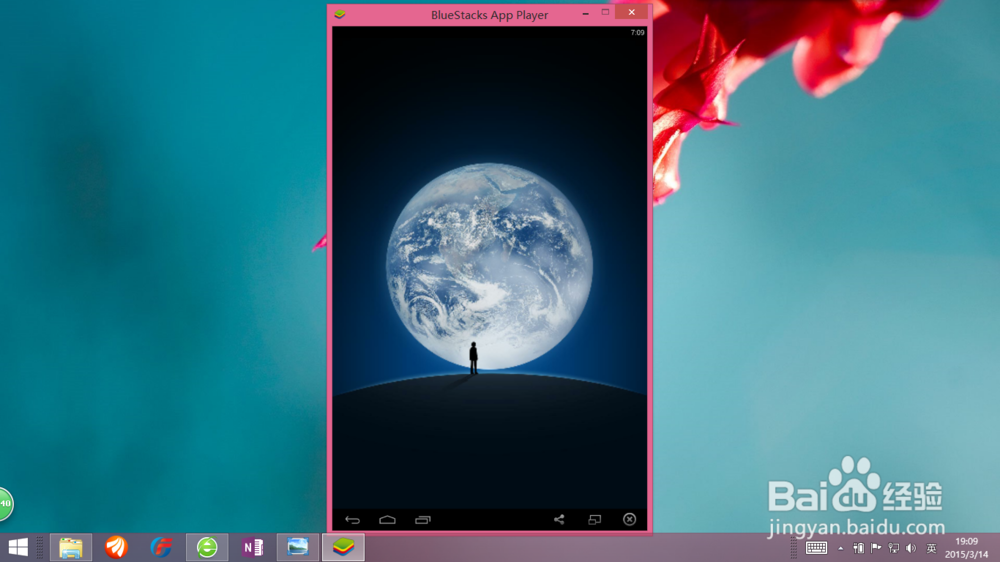Open the green 360 browser taskbar icon
The height and width of the screenshot is (562, 1000).
coord(207,547)
